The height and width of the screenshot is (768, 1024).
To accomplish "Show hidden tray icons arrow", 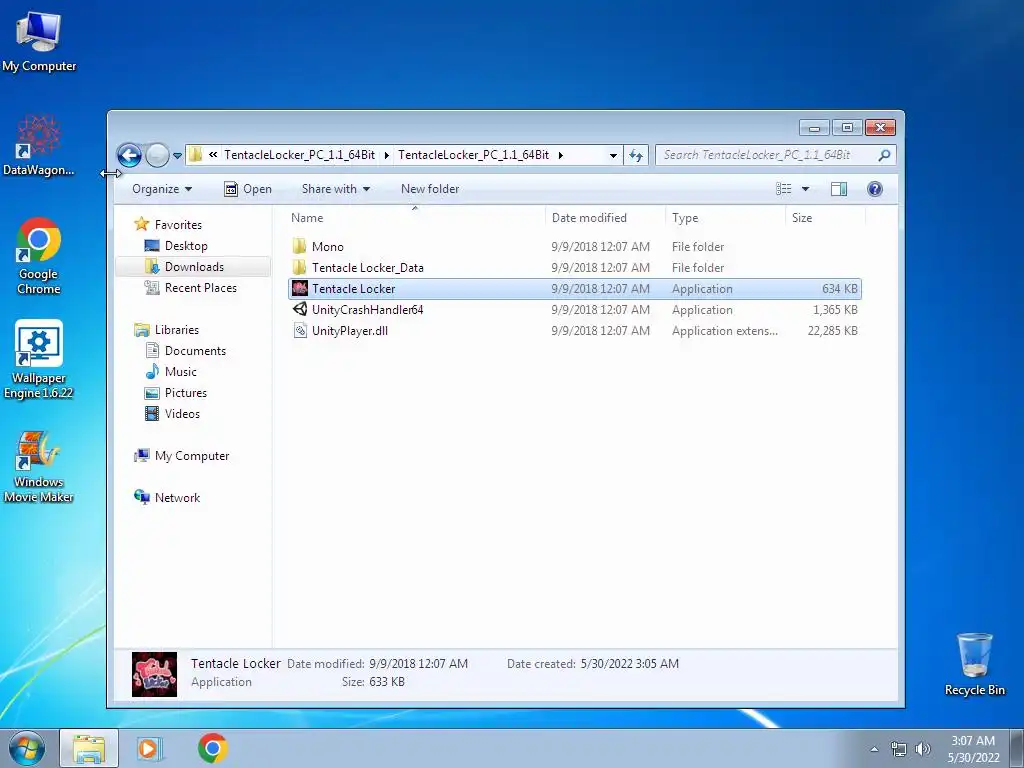I will click(x=874, y=749).
